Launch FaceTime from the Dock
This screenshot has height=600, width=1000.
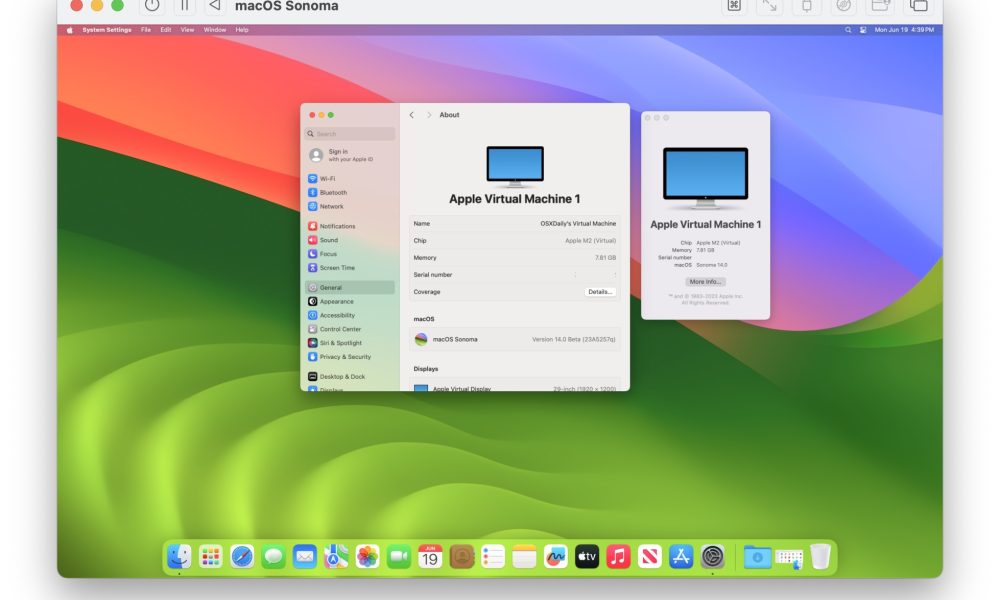(399, 557)
